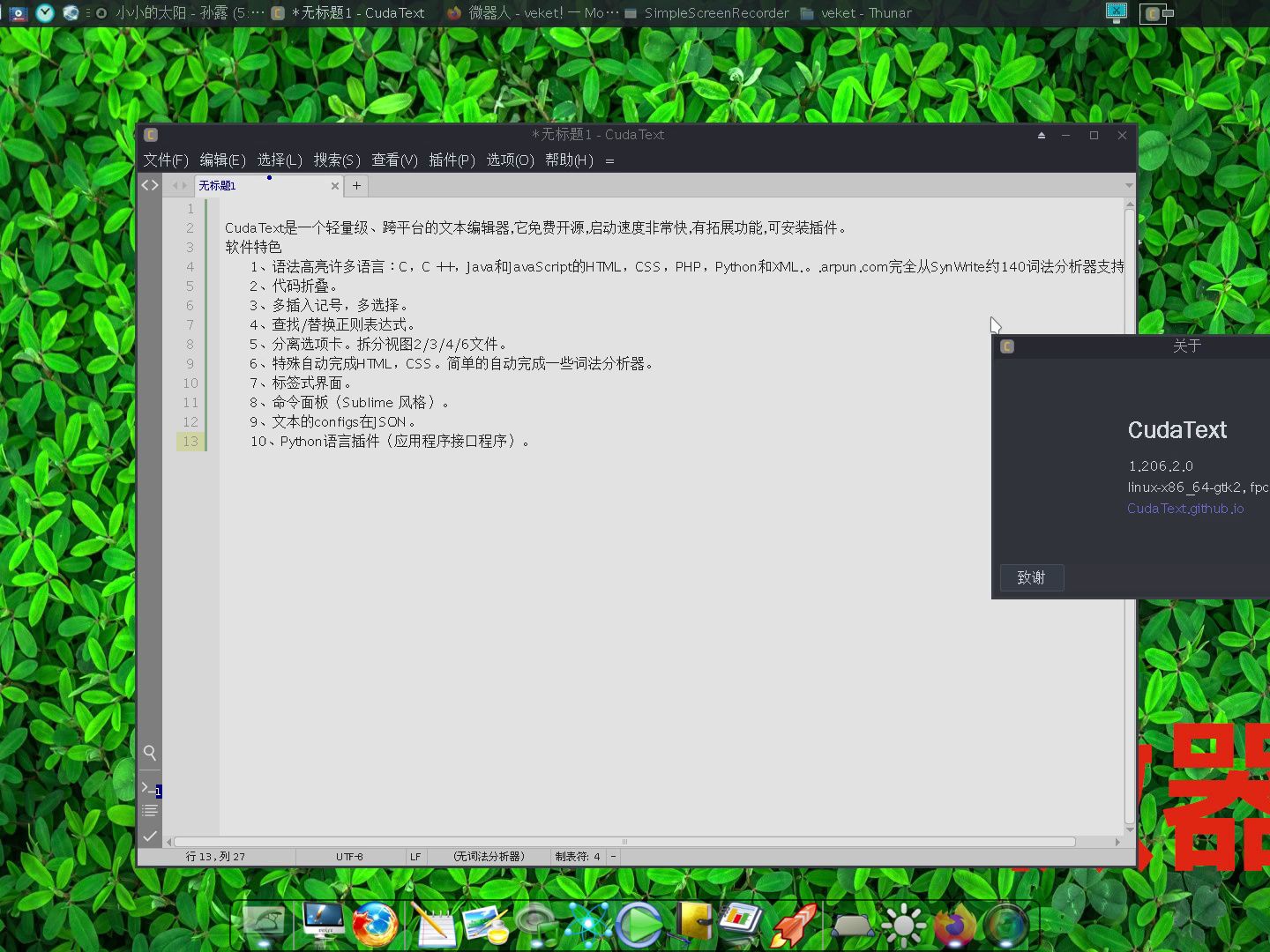Click the '-' status bar cell
This screenshot has width=1270, height=952.
614,856
